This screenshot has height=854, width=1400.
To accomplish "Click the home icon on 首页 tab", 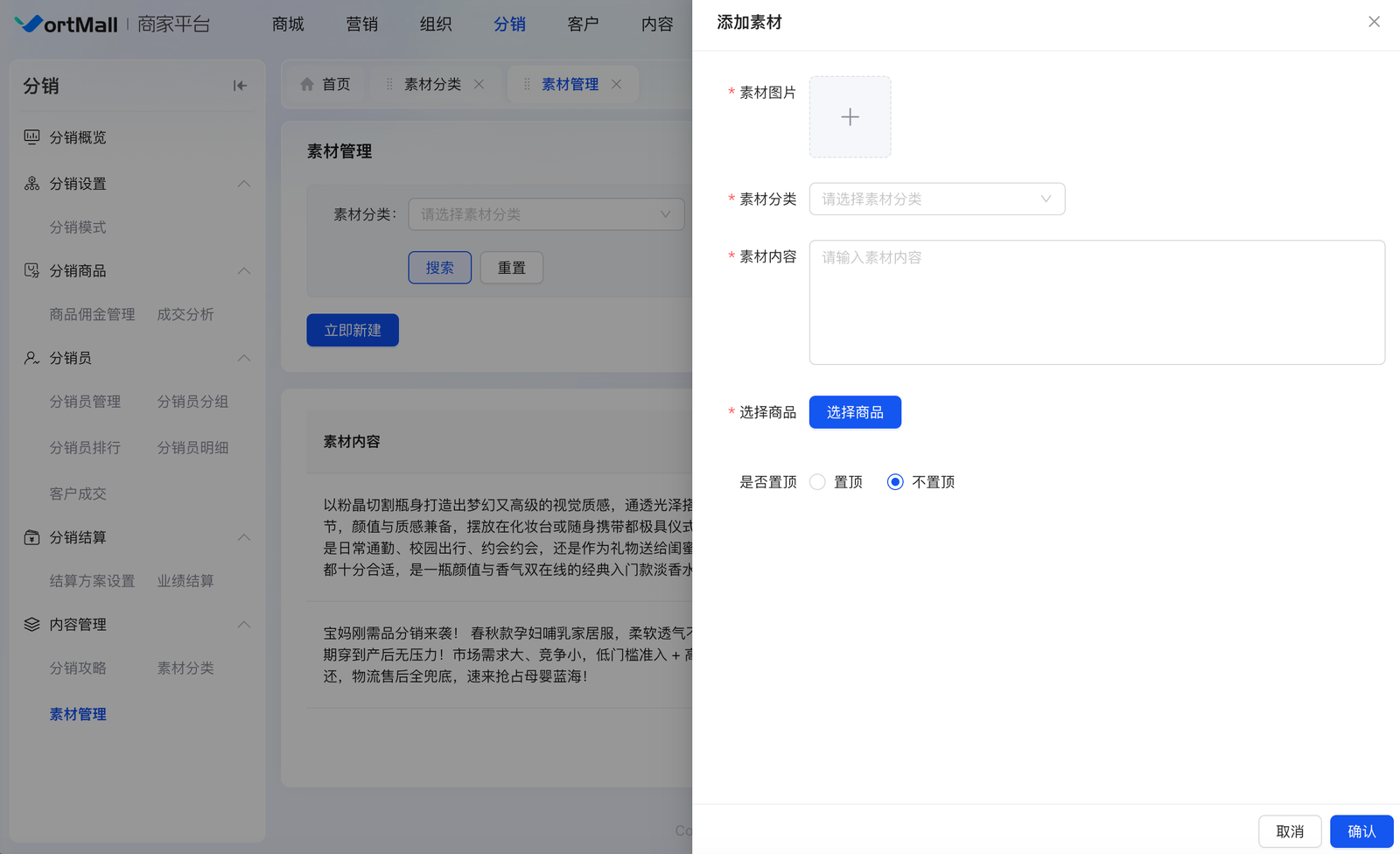I will [x=307, y=85].
